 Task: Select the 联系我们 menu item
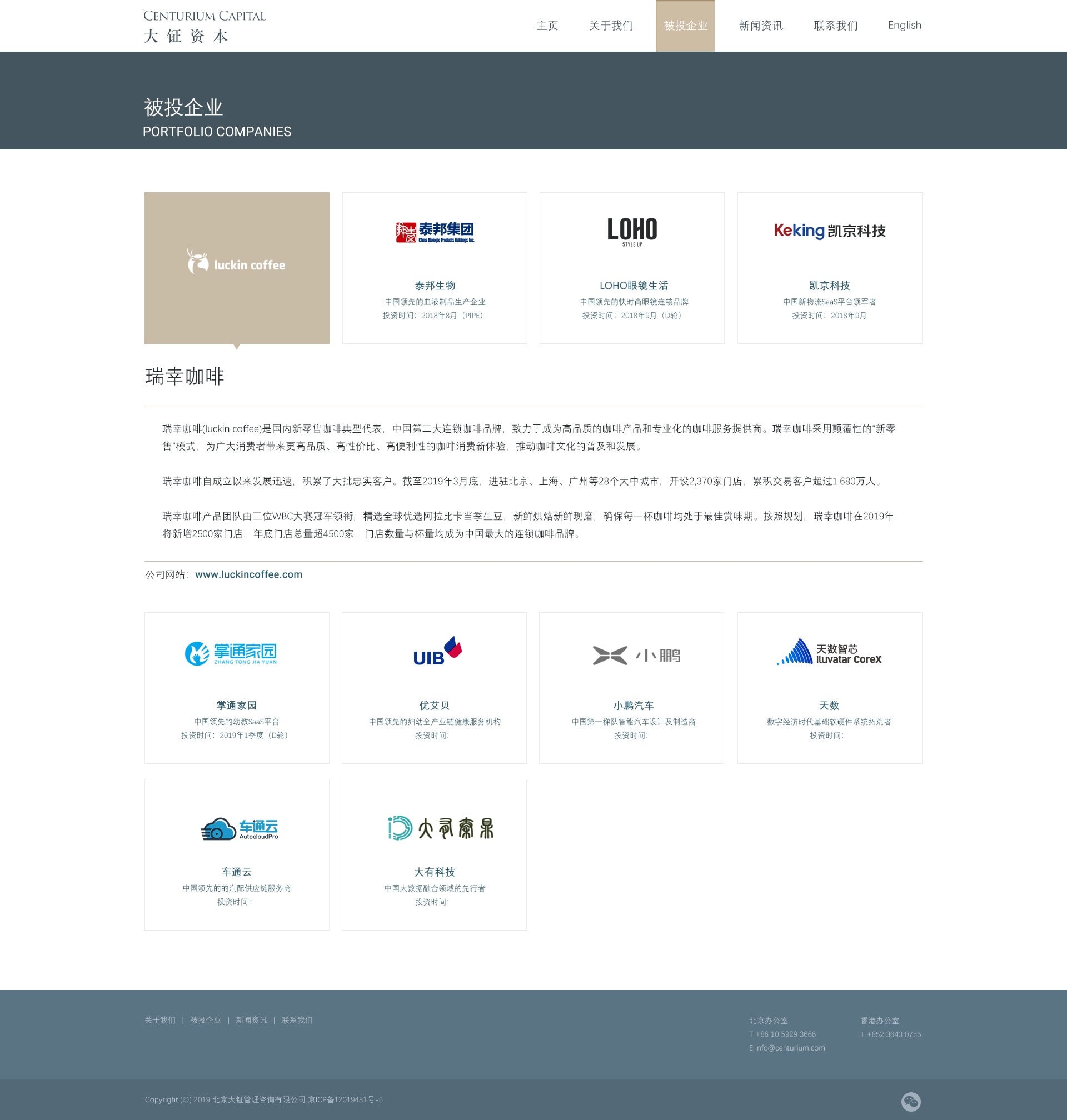click(836, 26)
